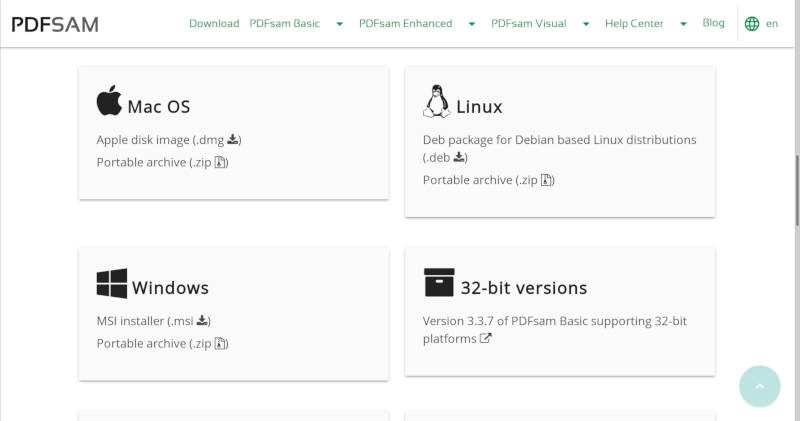Click the PDFSAM logo
Image resolution: width=800 pixels, height=421 pixels.
pyautogui.click(x=55, y=24)
